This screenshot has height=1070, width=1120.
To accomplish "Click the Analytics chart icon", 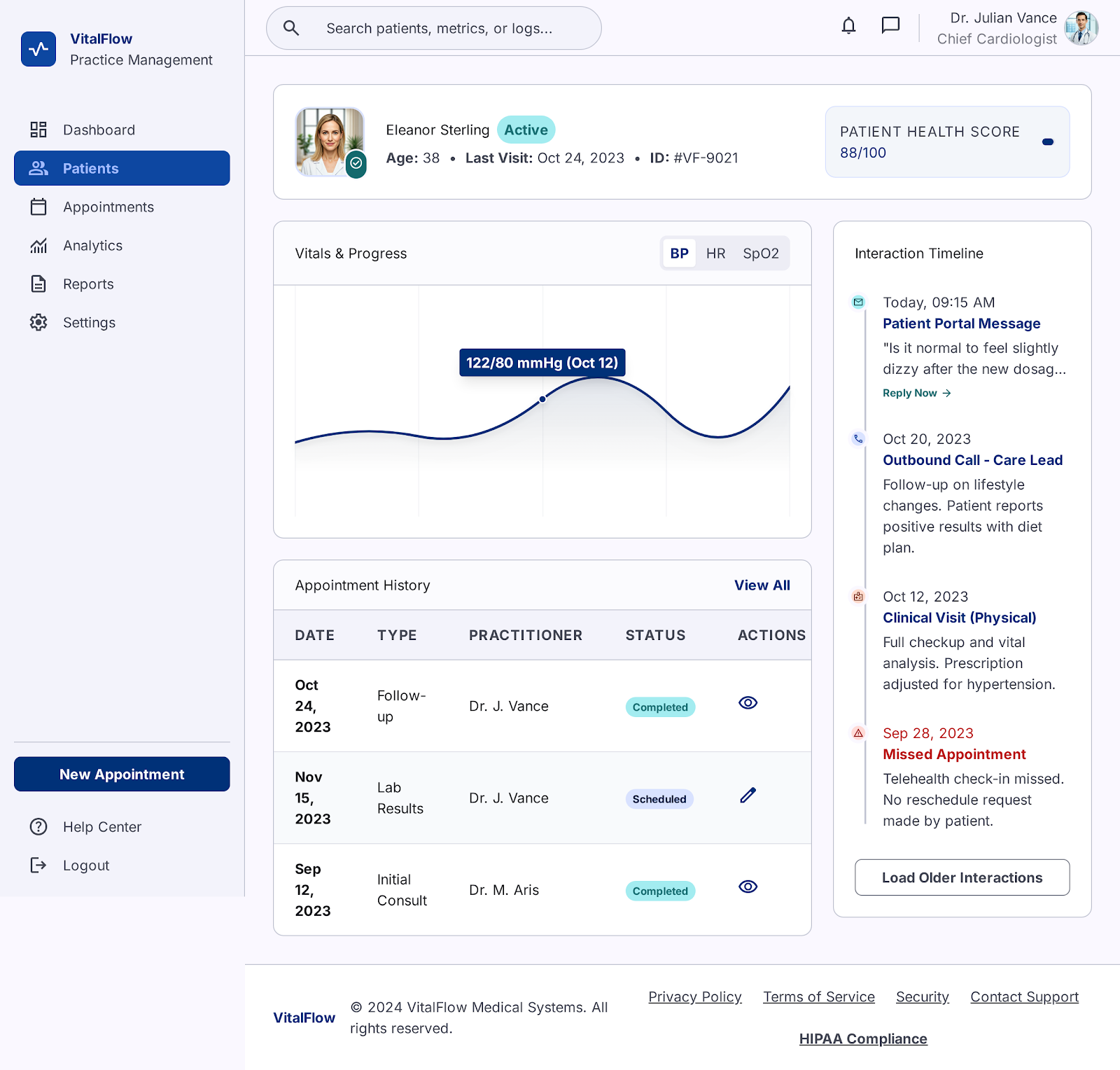I will (x=38, y=245).
